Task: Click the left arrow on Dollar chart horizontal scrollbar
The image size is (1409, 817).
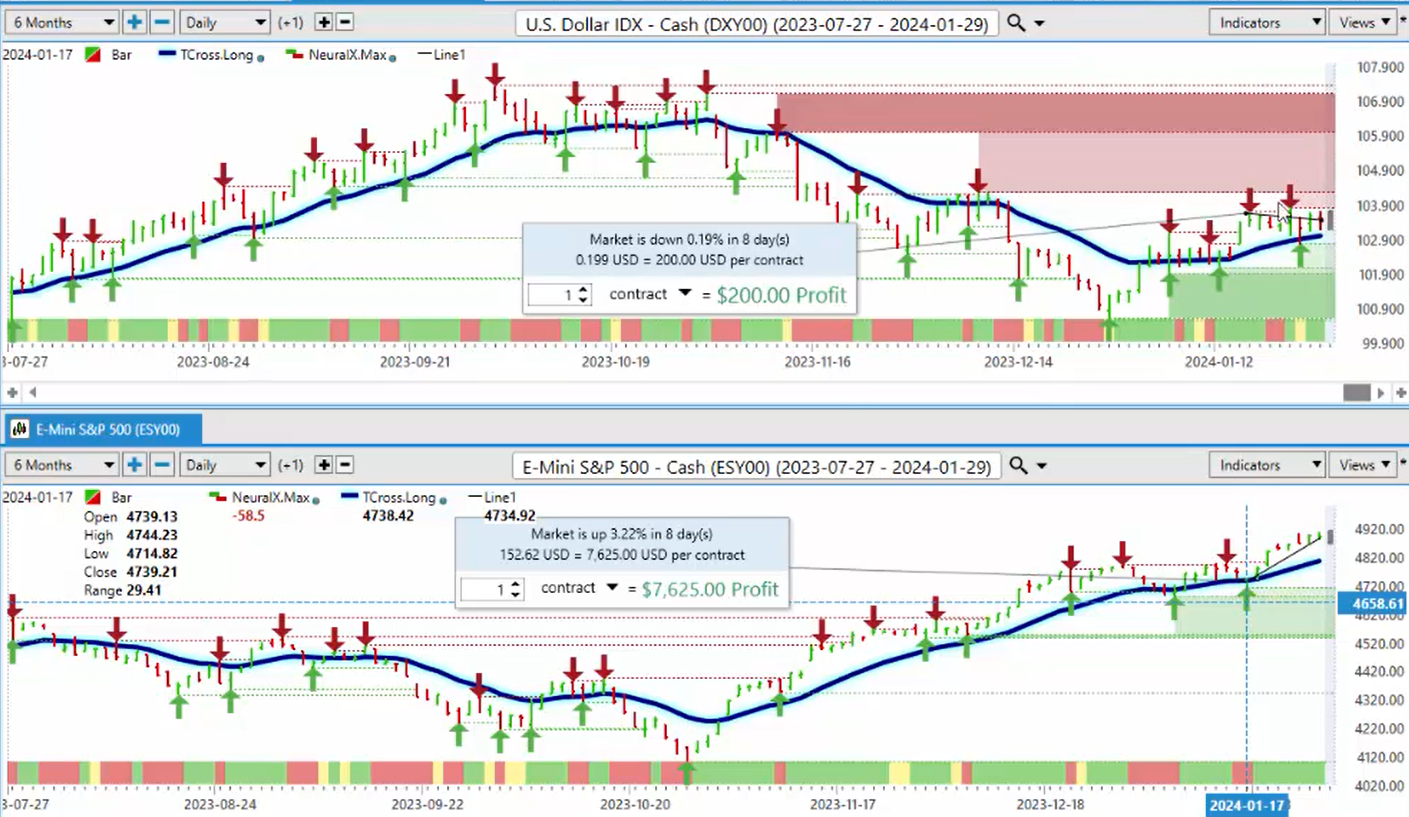Action: 32,393
